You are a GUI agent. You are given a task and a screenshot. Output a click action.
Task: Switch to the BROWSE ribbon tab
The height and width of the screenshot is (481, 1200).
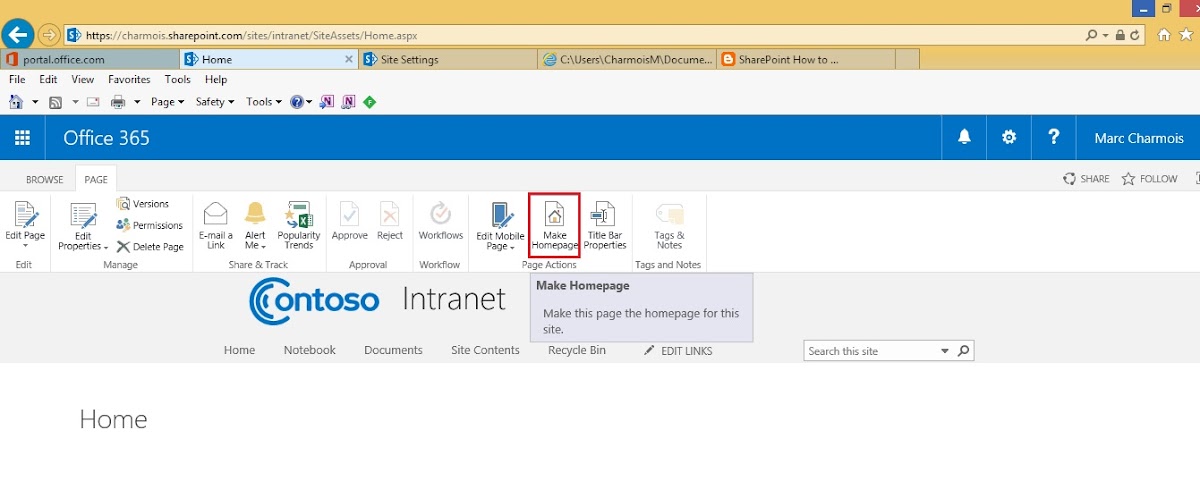[44, 180]
